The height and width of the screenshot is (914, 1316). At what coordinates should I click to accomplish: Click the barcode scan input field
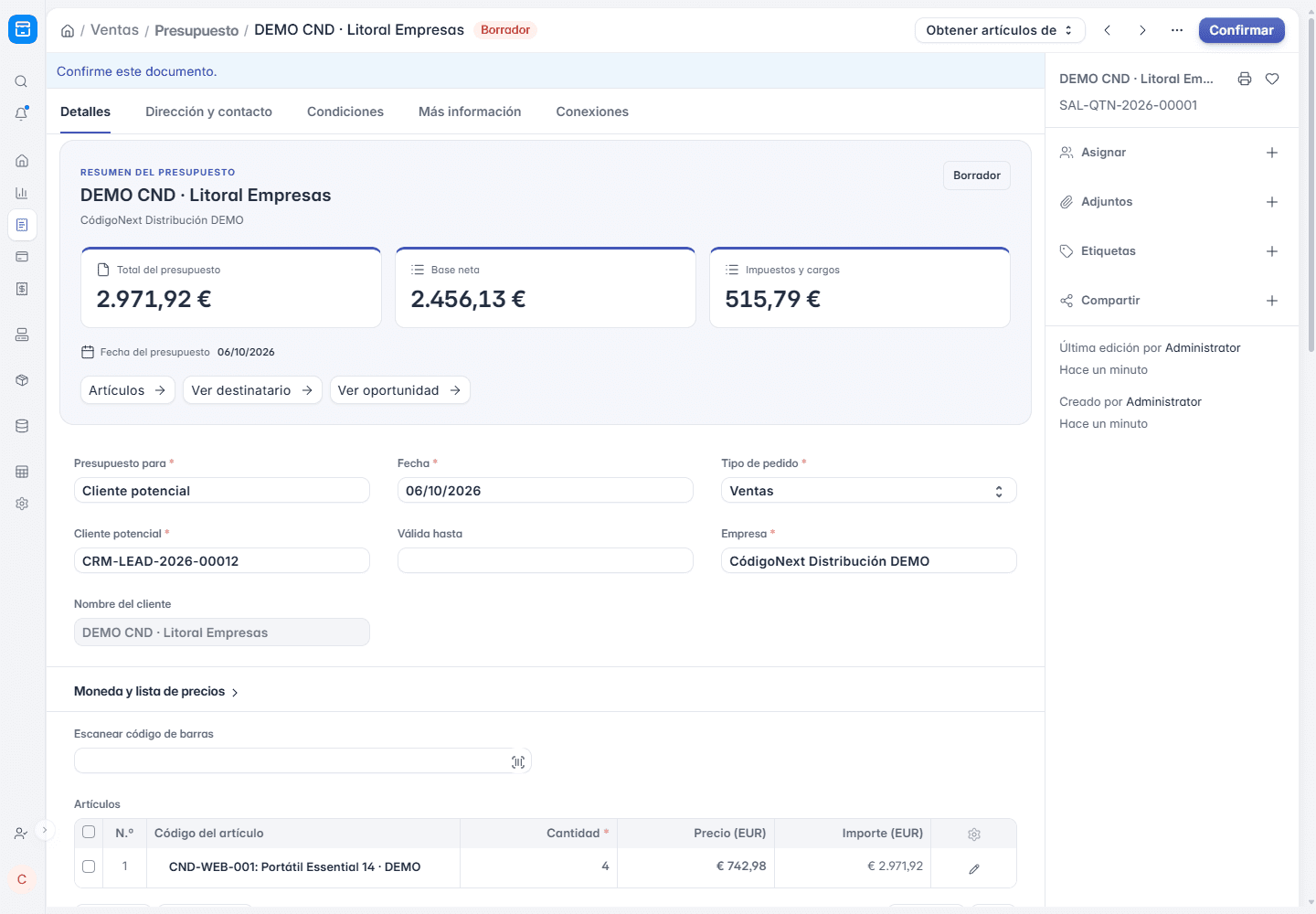(302, 760)
